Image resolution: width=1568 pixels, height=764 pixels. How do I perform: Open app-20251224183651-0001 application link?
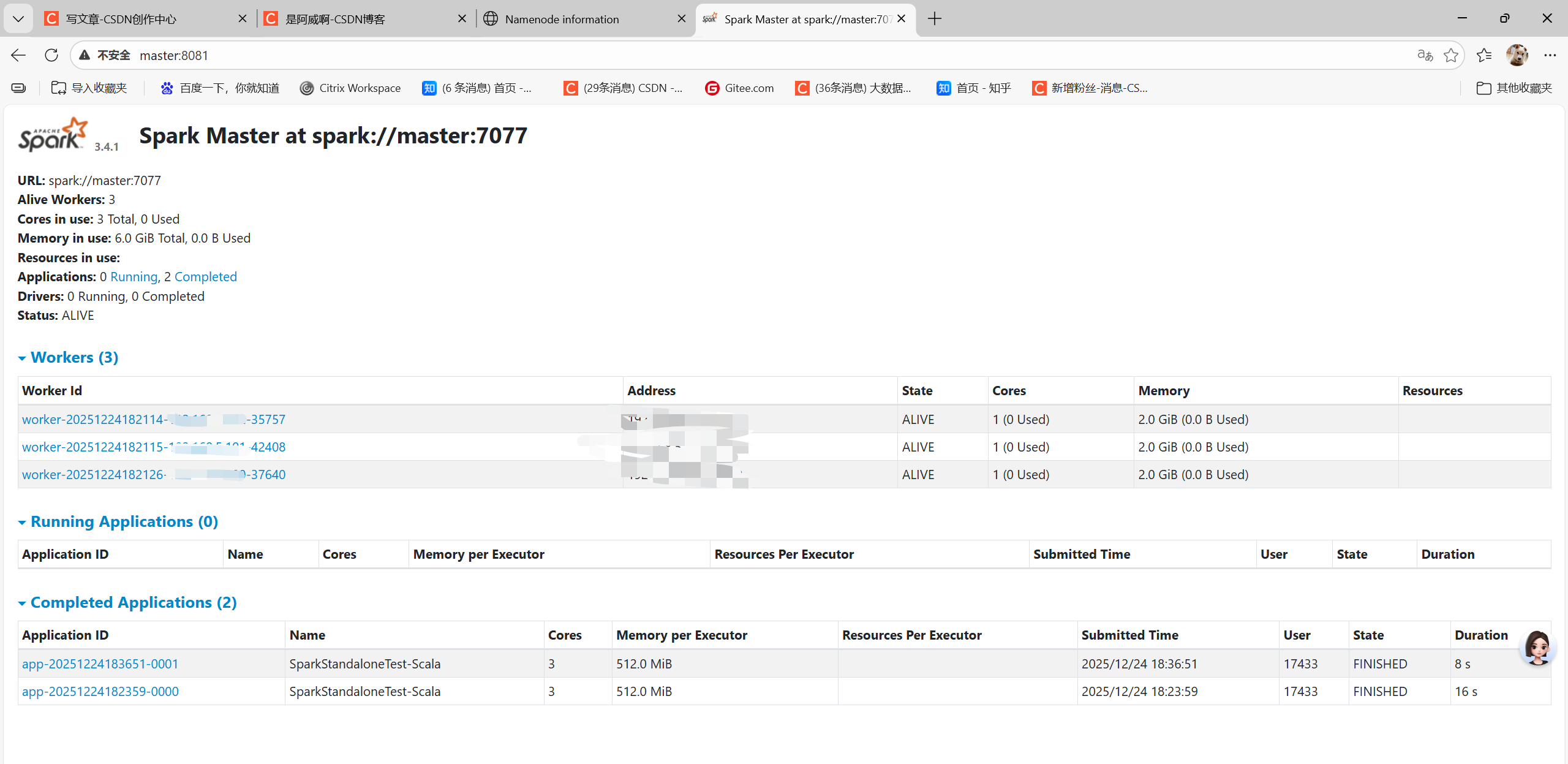click(100, 664)
